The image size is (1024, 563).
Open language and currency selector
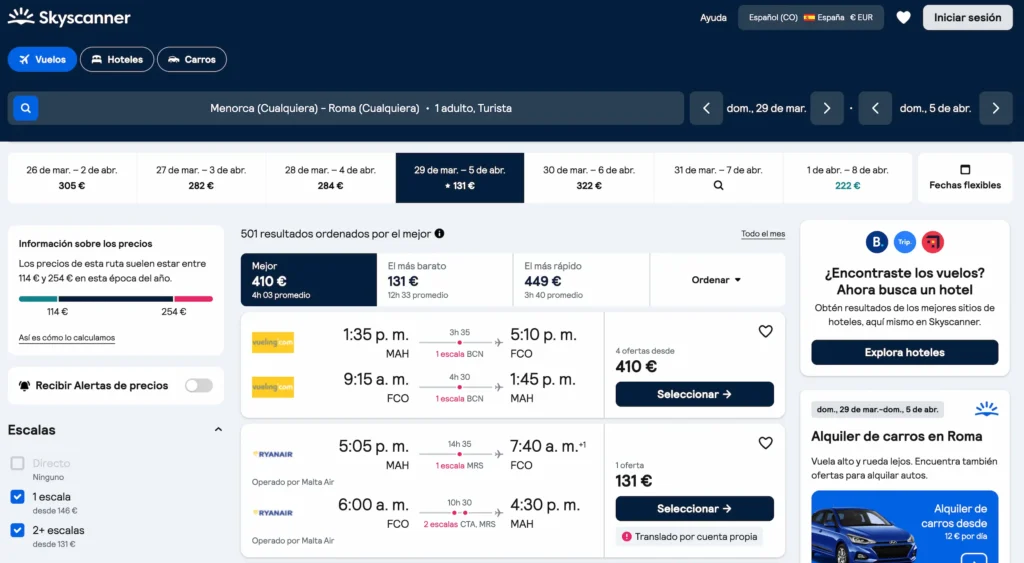[810, 18]
